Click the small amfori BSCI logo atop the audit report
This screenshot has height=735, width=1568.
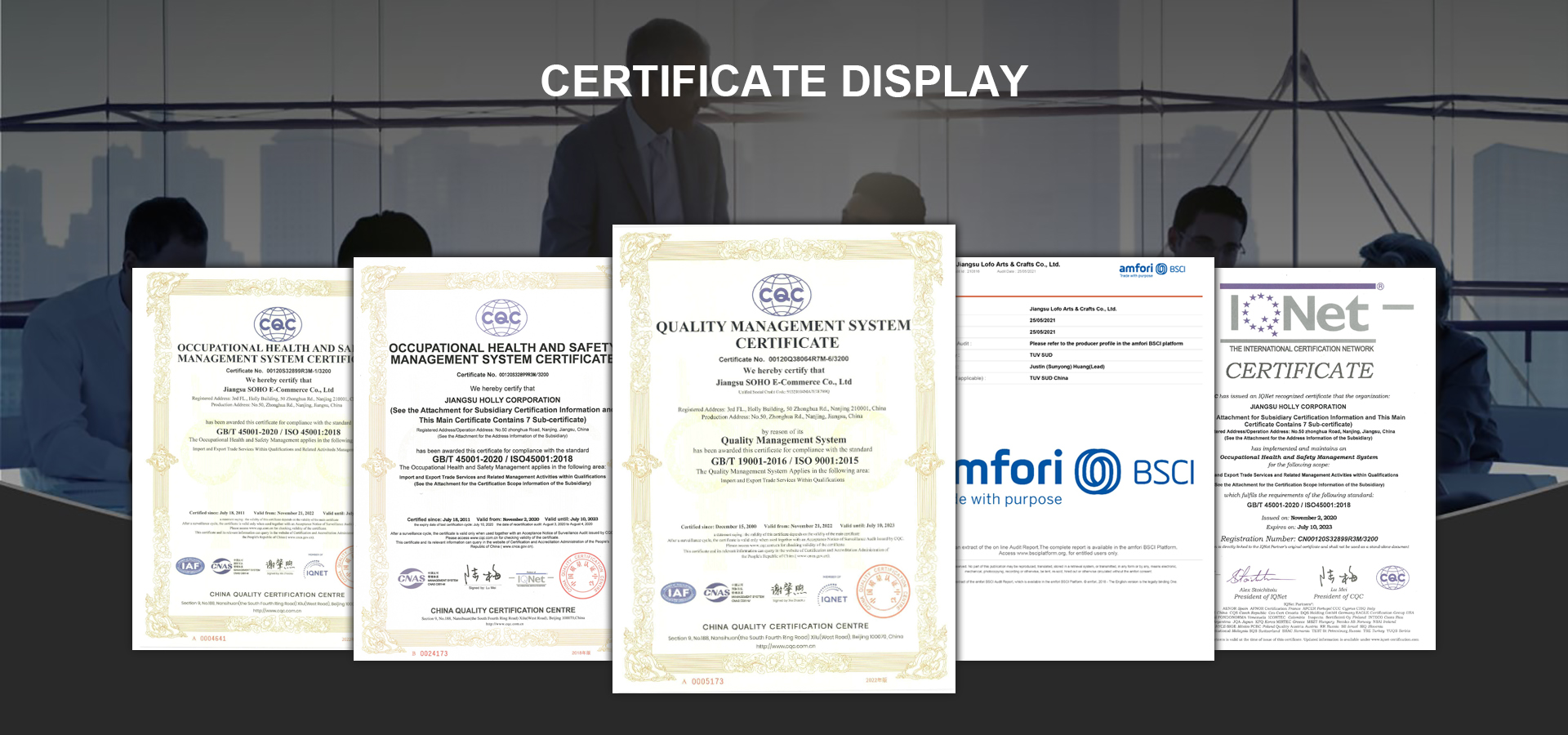(1151, 269)
